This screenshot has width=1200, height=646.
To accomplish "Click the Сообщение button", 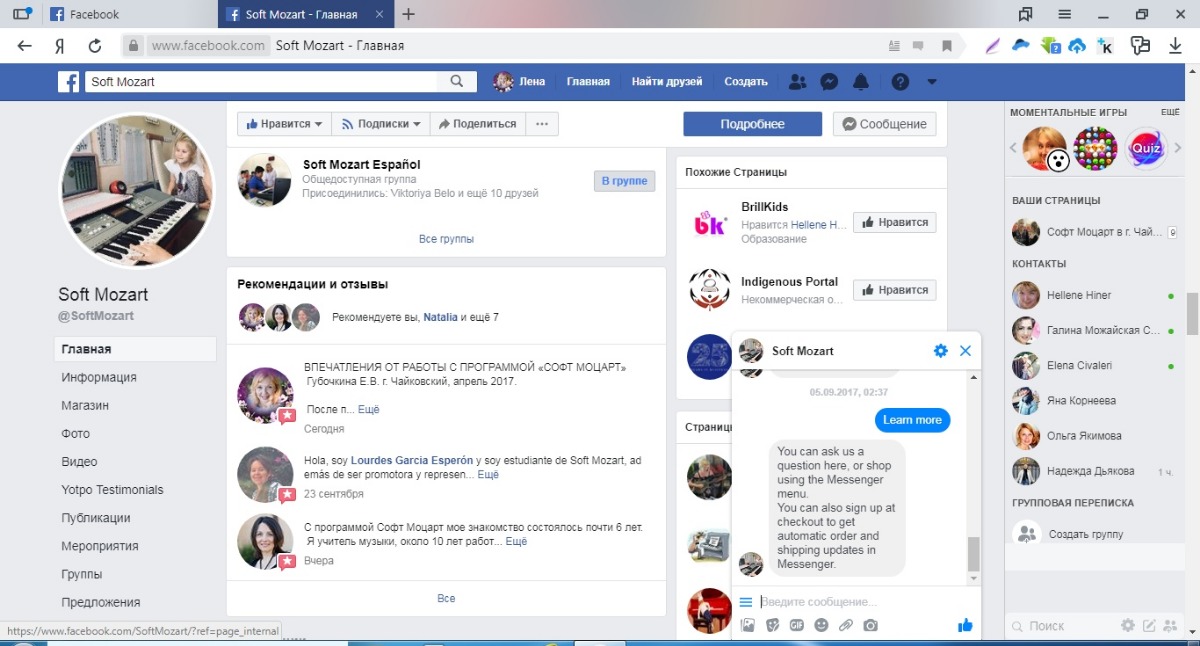I will [x=884, y=124].
